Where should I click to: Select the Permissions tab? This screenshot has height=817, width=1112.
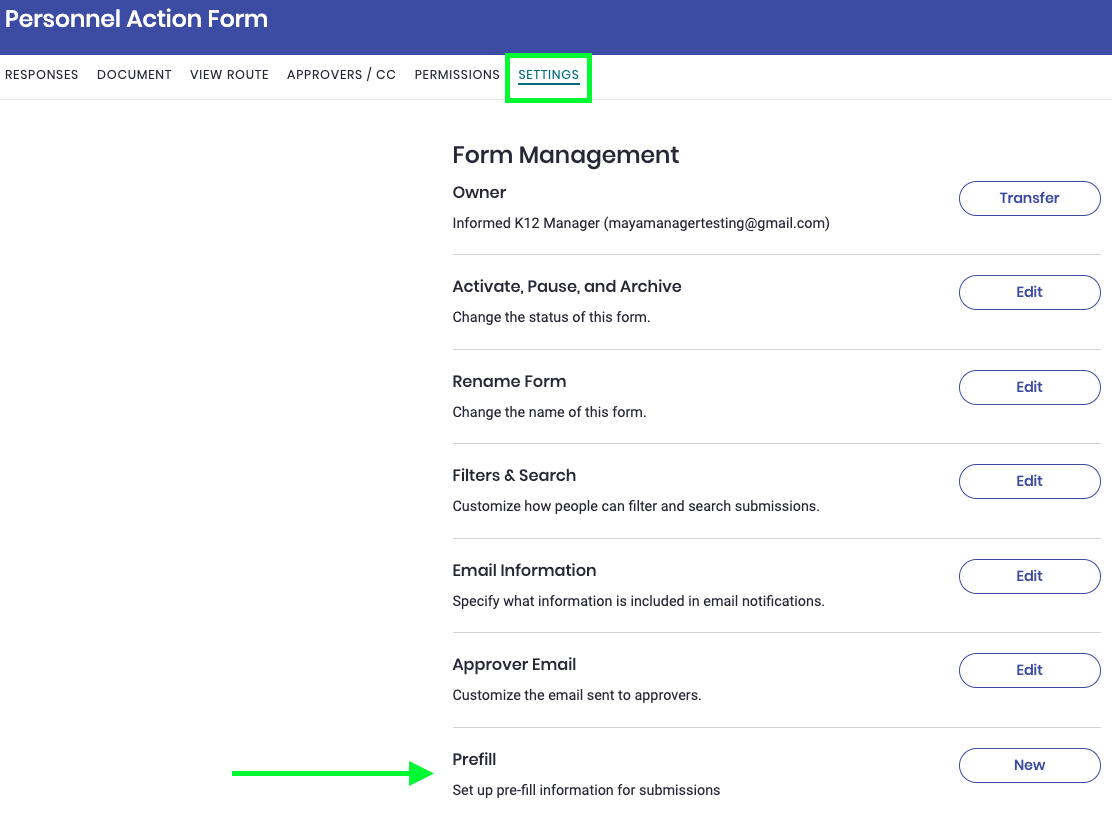[457, 75]
